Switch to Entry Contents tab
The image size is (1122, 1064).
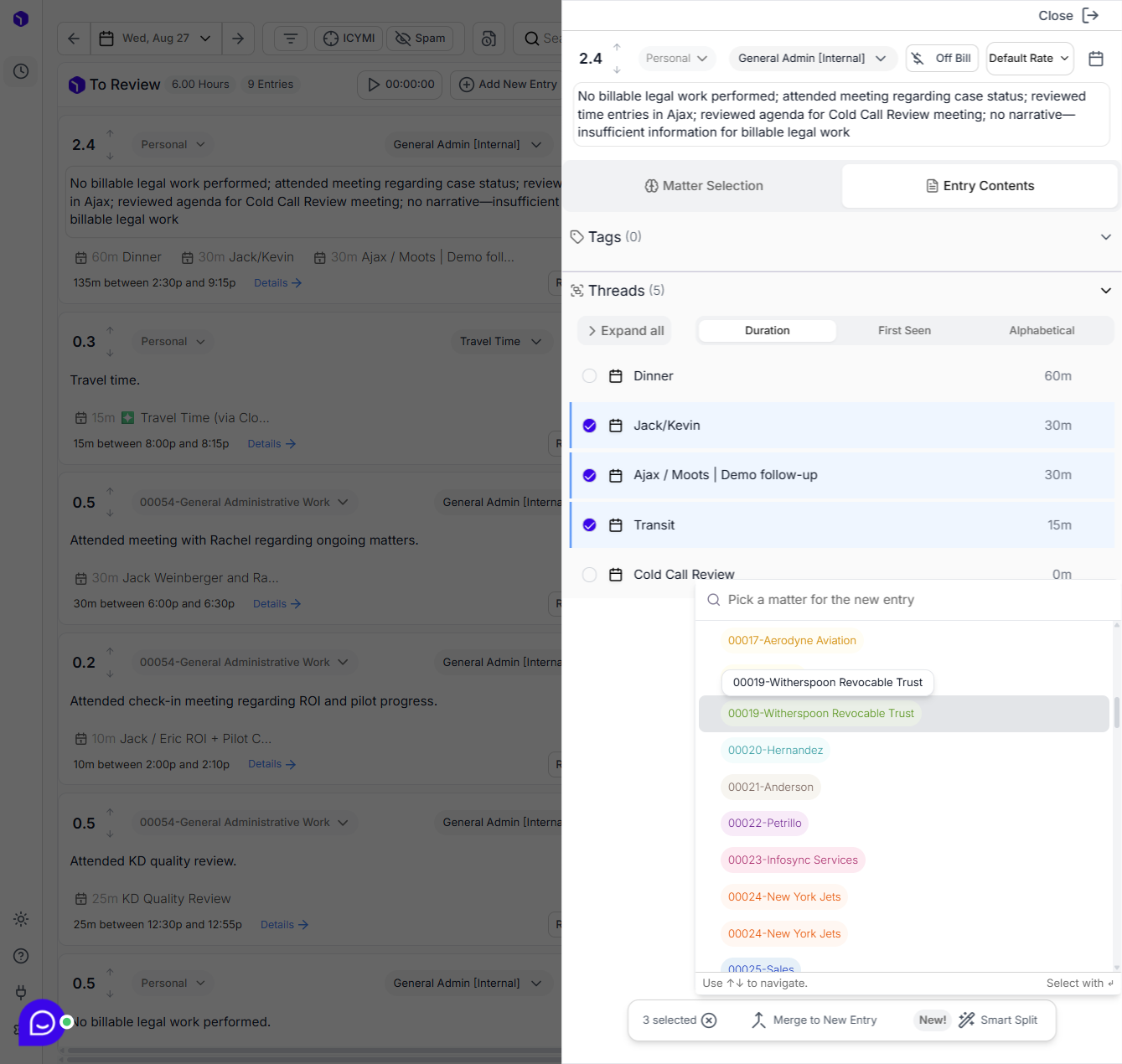coord(980,186)
